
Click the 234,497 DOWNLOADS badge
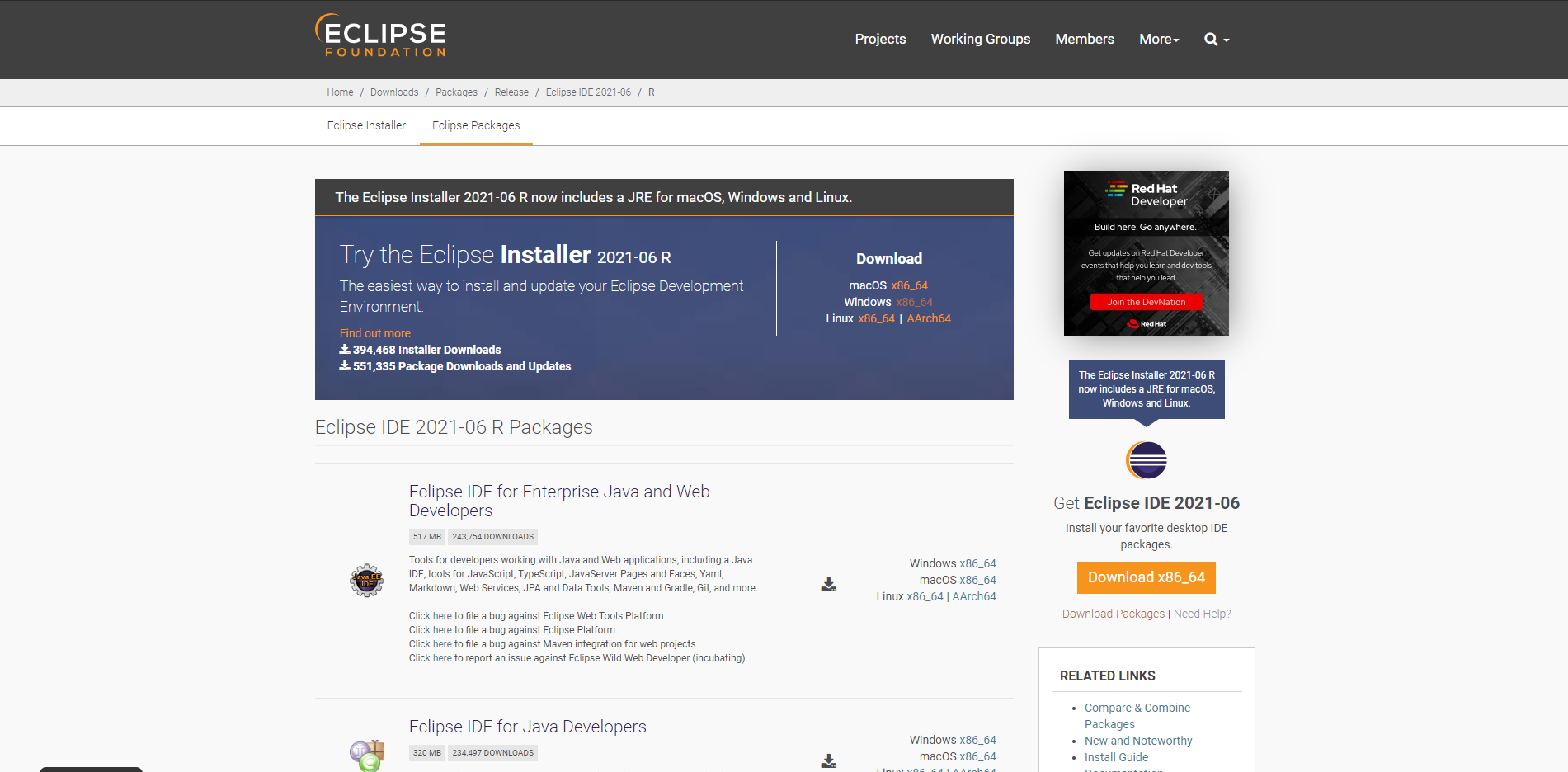click(493, 753)
